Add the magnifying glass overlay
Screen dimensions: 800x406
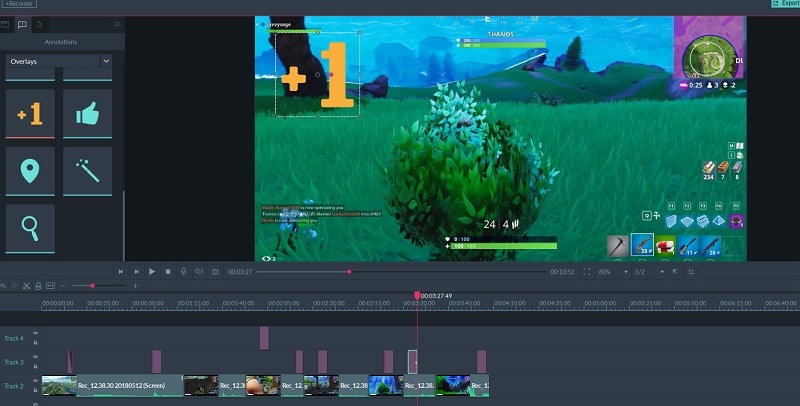(30, 228)
